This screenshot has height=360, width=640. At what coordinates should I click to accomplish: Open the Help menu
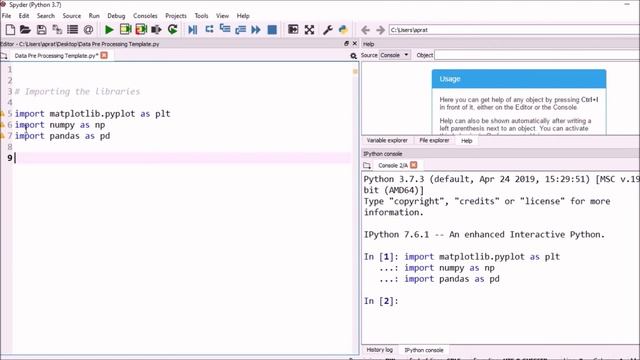[x=243, y=16]
